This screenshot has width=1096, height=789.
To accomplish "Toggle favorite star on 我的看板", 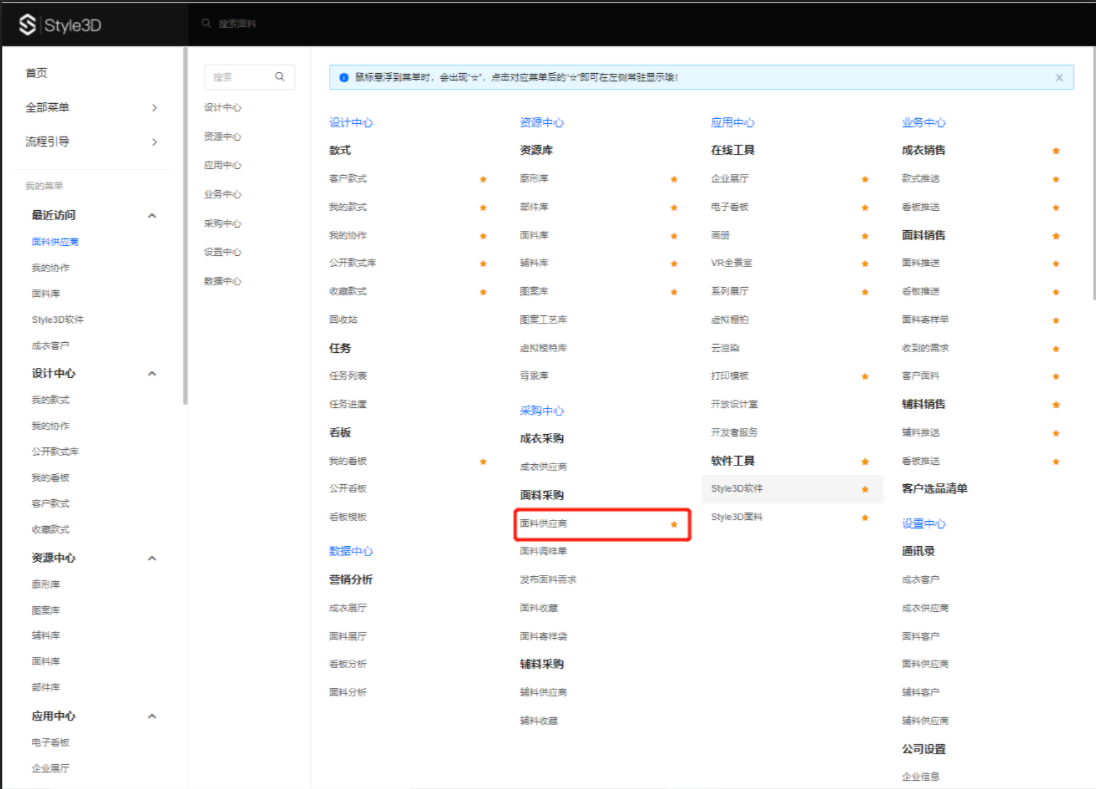I will coord(483,461).
